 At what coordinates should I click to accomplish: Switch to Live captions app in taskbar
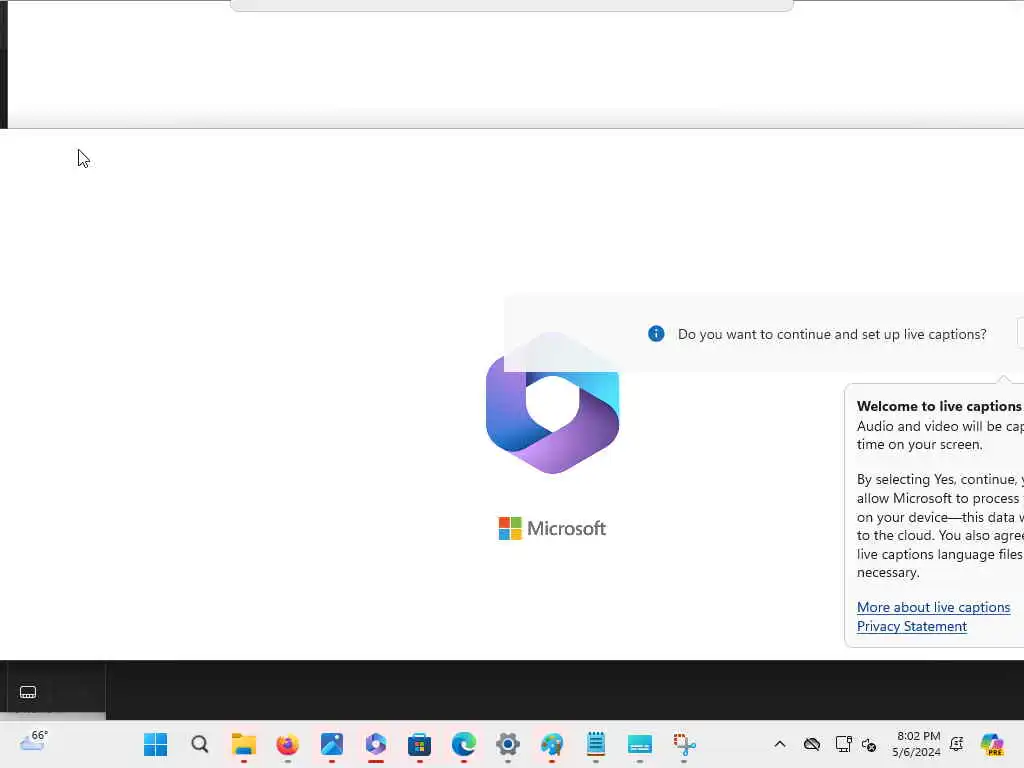[639, 744]
